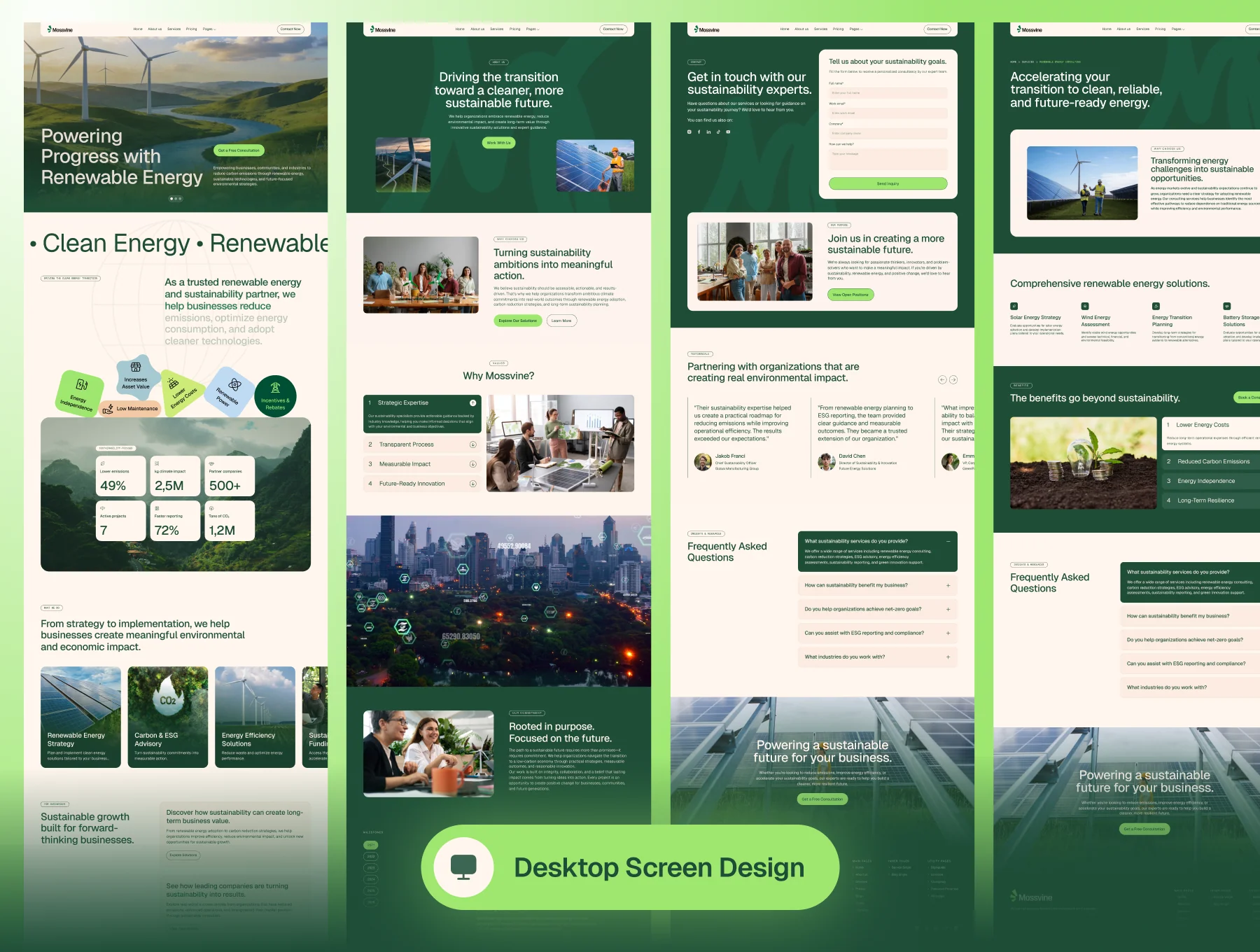Click the monitor icon in Desktop Screen Design banner

tap(463, 867)
